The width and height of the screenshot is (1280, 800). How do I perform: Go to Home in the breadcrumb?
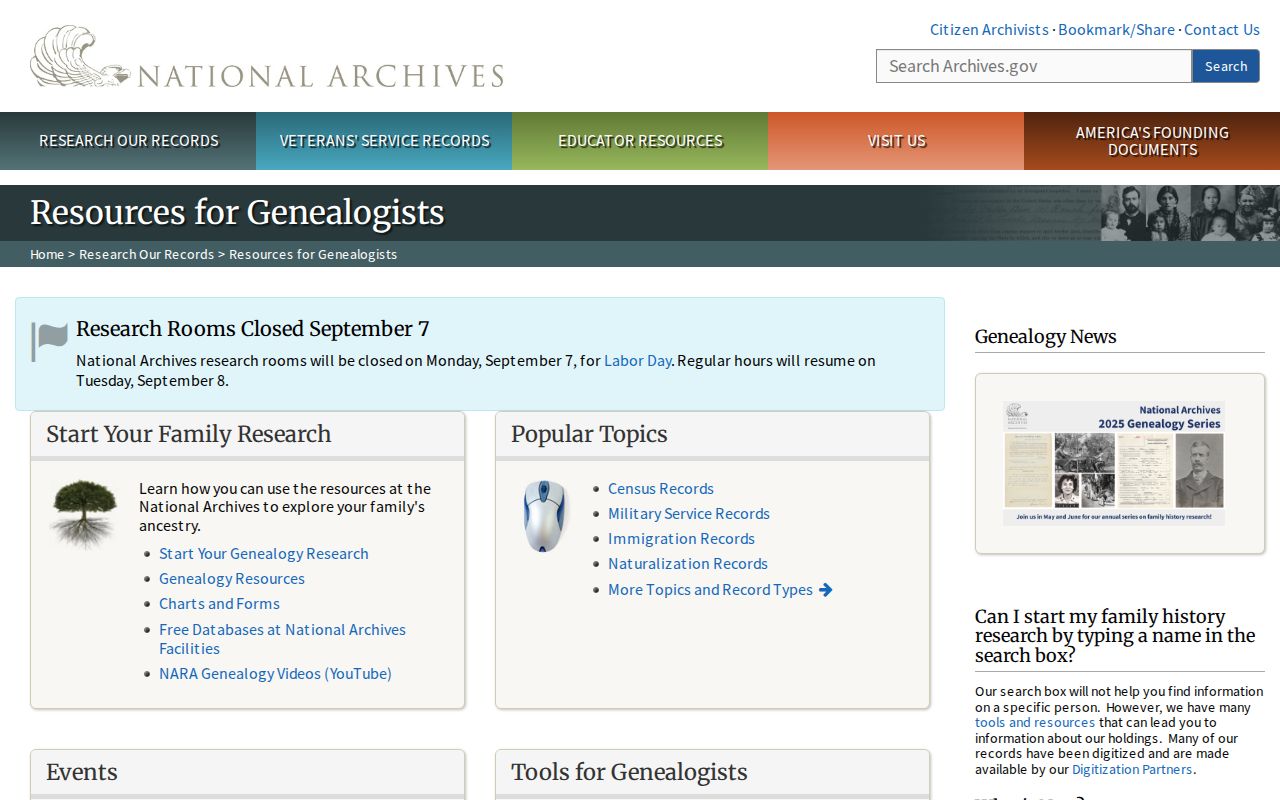point(47,254)
